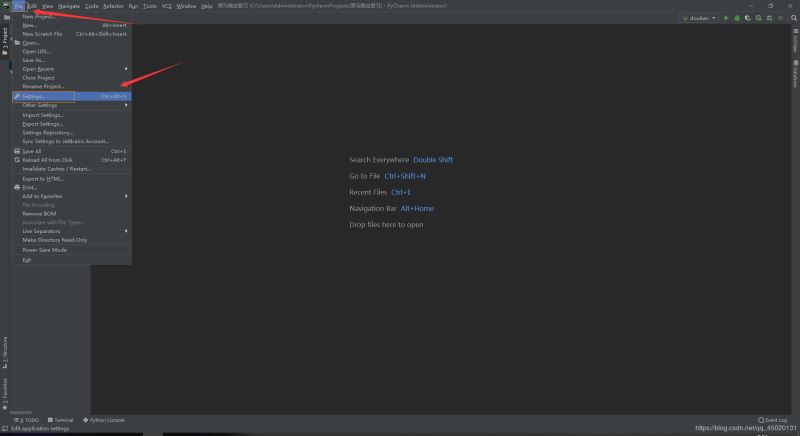This screenshot has height=436, width=800.
Task: Select New Scratch File menu entry
Action: pos(71,34)
